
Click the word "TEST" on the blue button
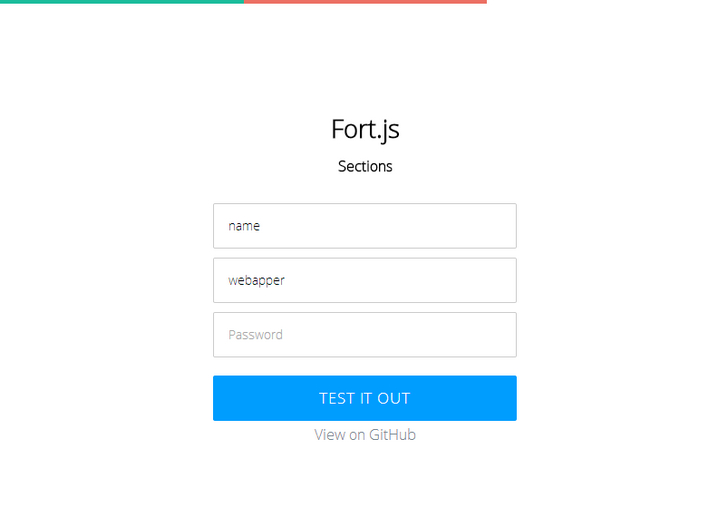coord(337,398)
